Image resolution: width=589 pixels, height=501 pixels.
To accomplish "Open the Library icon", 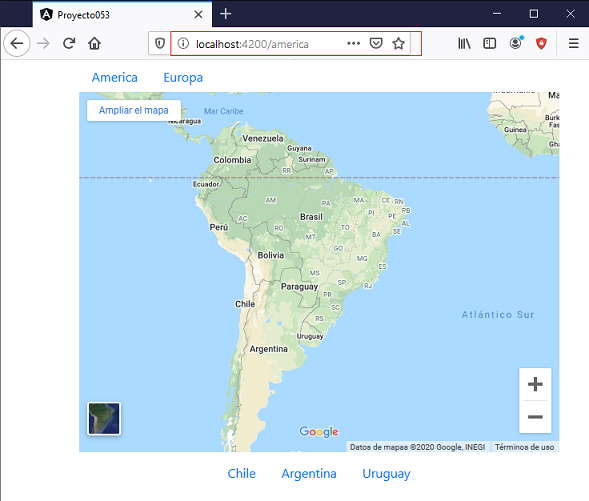I will point(464,44).
